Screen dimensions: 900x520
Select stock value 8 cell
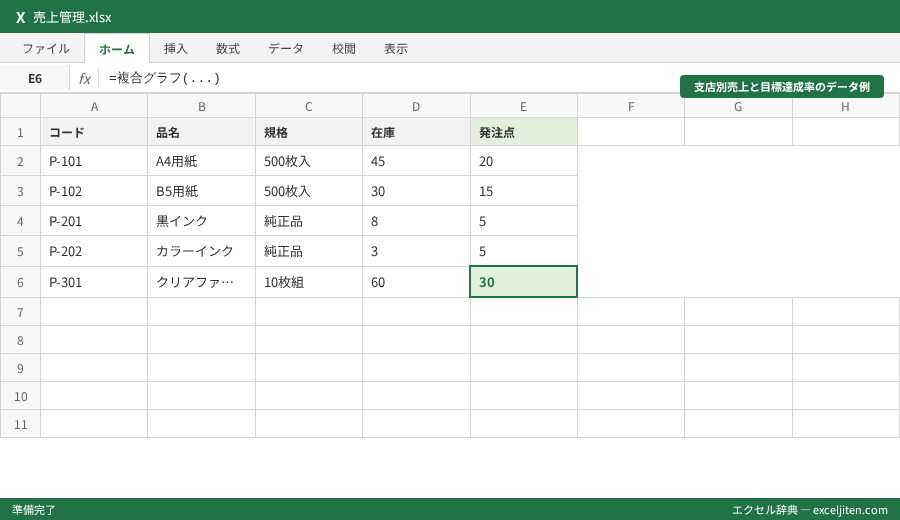416,220
